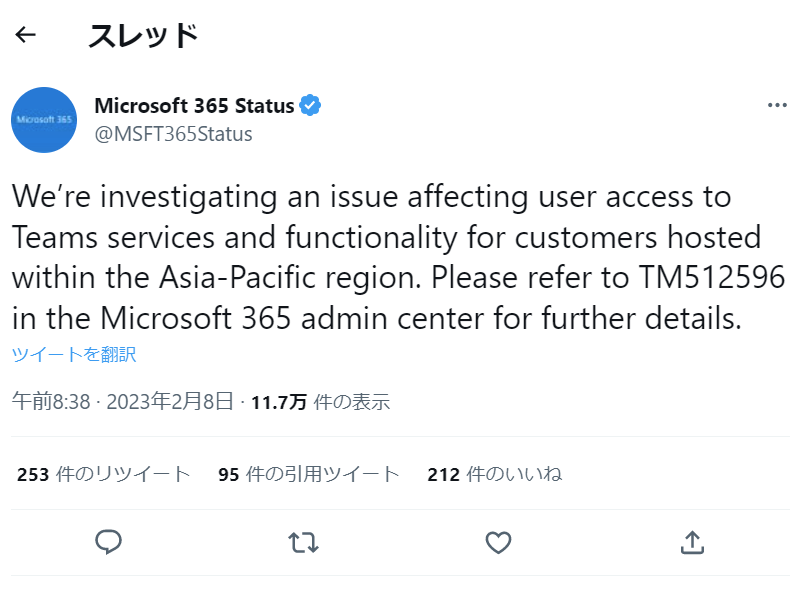Click the 2023年2月8日 date

click(168, 402)
